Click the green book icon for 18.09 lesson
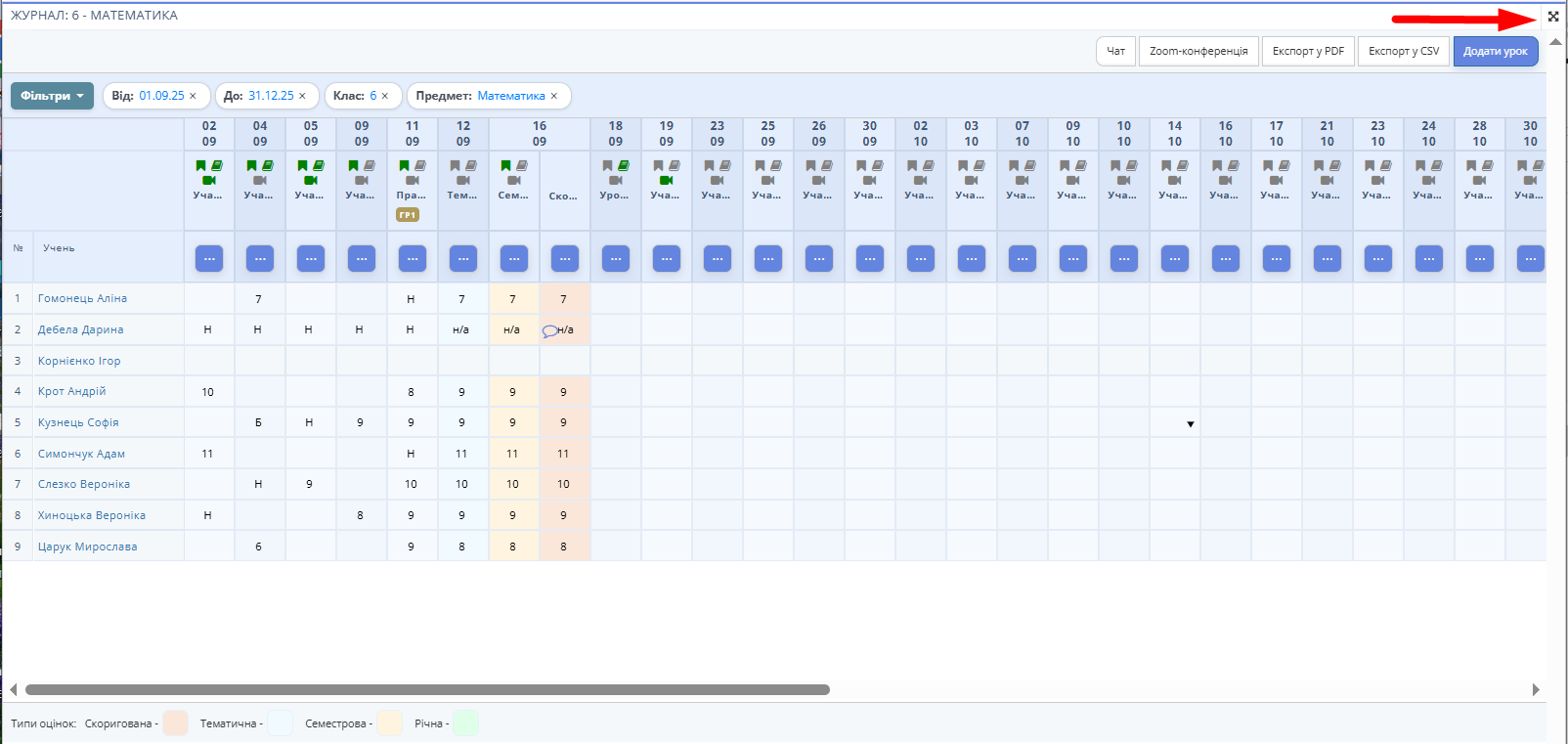1568x744 pixels. click(x=624, y=166)
